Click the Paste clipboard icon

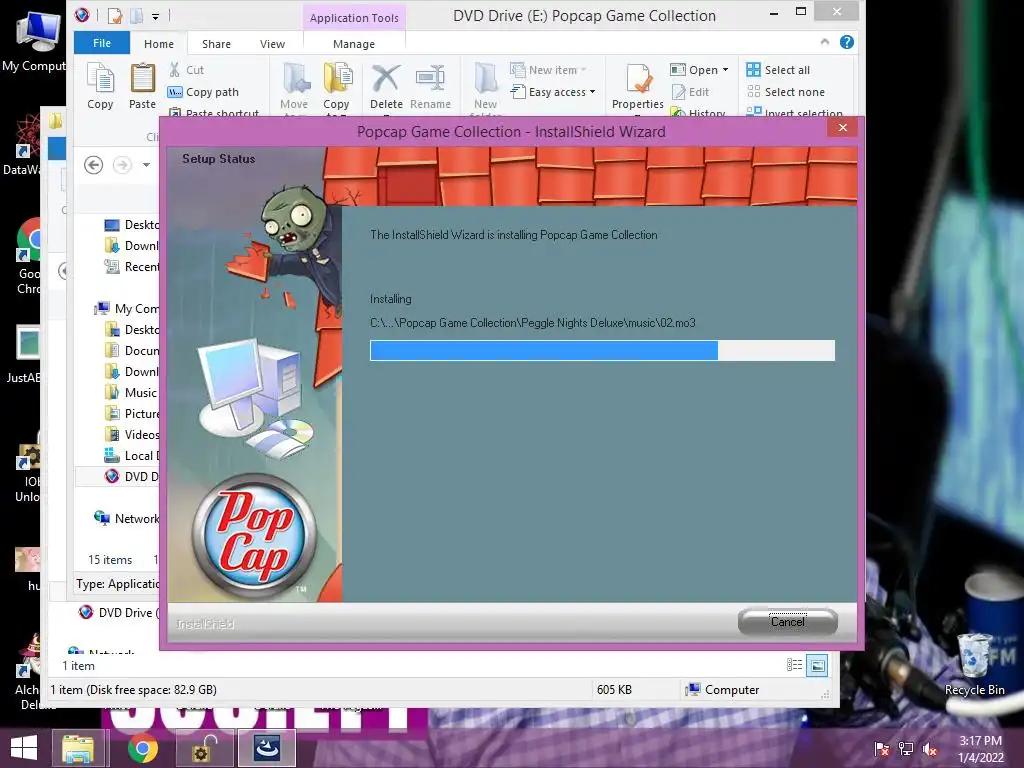[x=142, y=86]
